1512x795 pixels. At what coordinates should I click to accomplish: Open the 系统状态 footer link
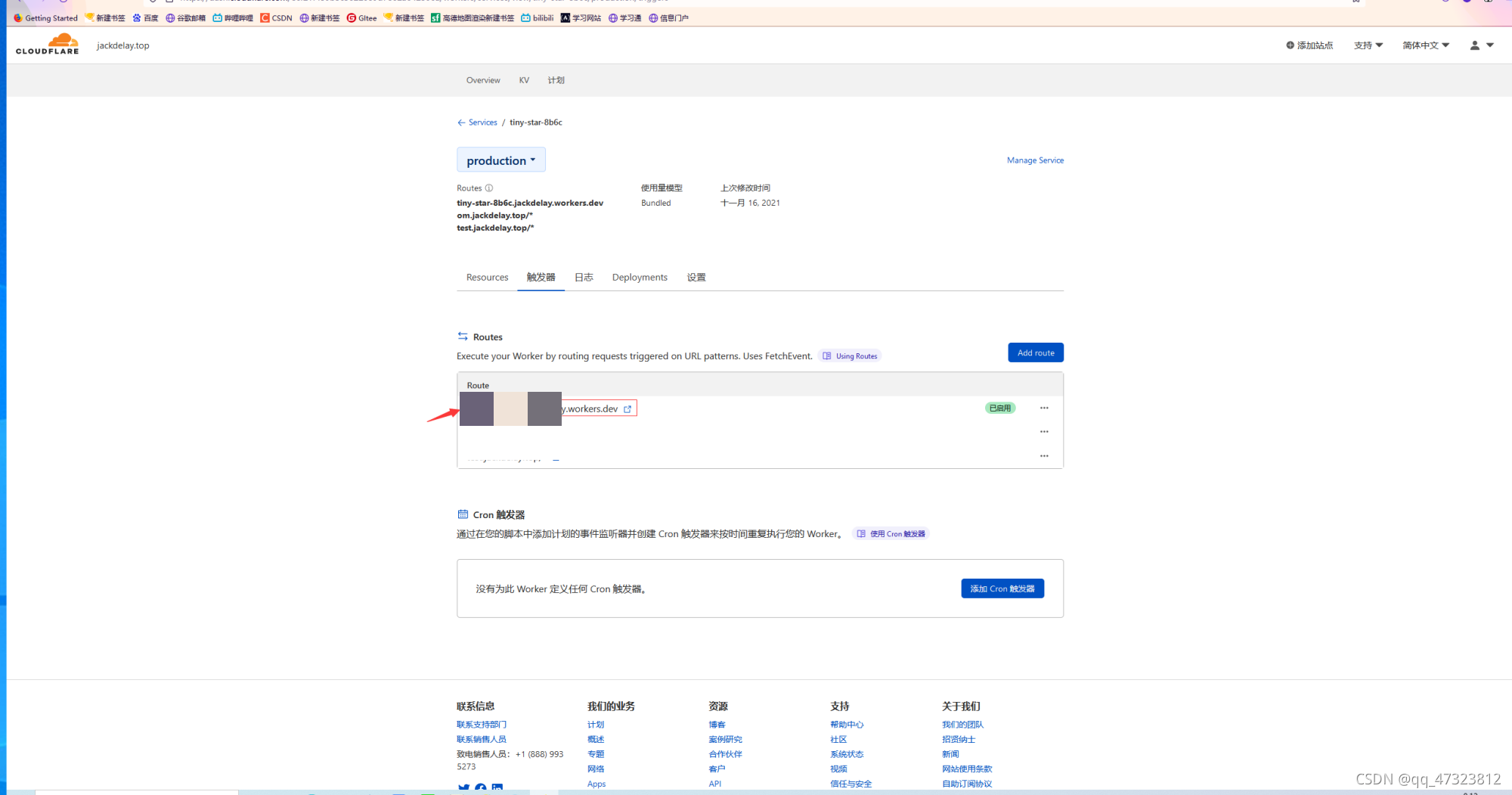(847, 754)
